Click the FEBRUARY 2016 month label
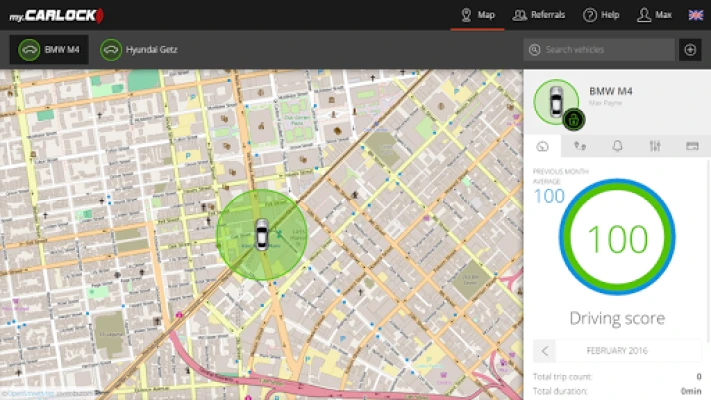The width and height of the screenshot is (711, 400). click(x=617, y=351)
